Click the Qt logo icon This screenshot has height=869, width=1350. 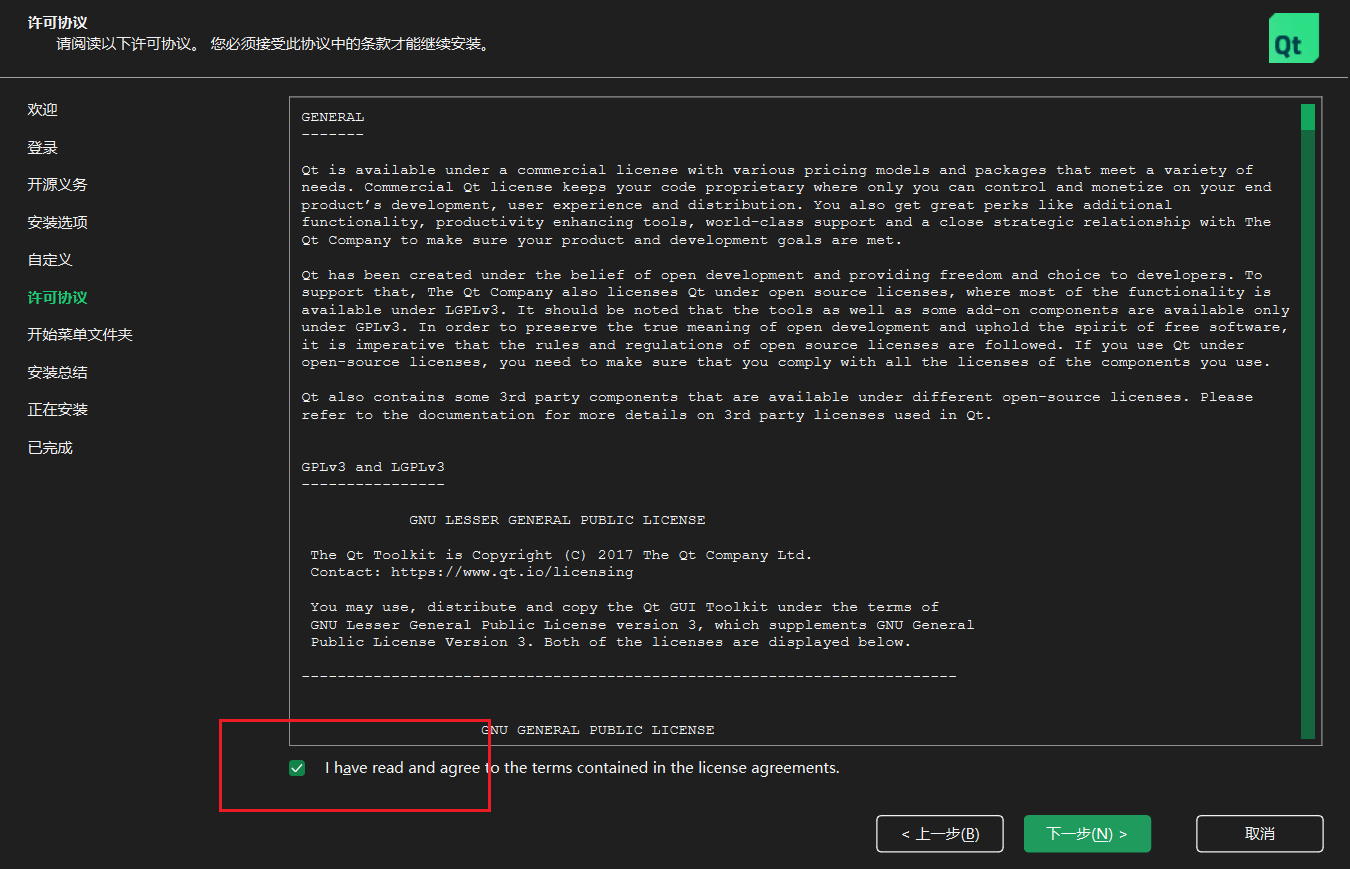click(x=1293, y=38)
